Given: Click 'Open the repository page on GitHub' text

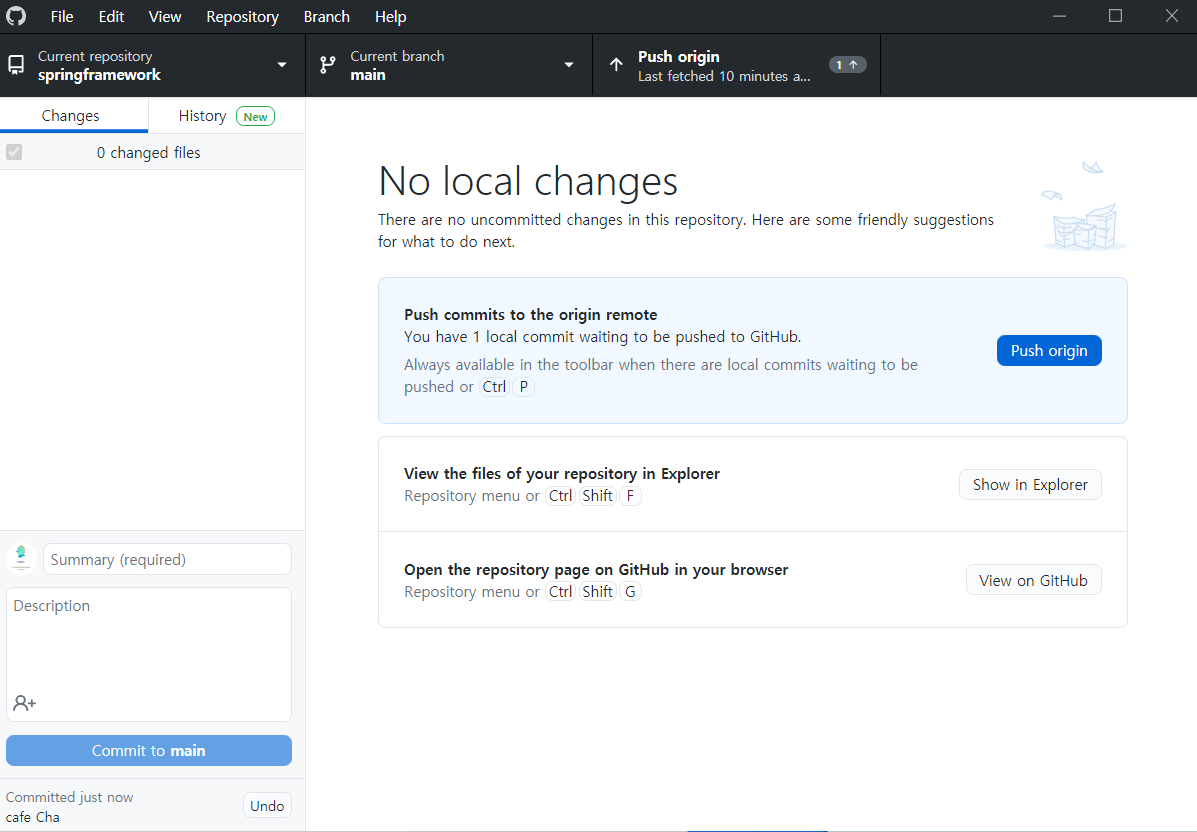Looking at the screenshot, I should pyautogui.click(x=595, y=569).
